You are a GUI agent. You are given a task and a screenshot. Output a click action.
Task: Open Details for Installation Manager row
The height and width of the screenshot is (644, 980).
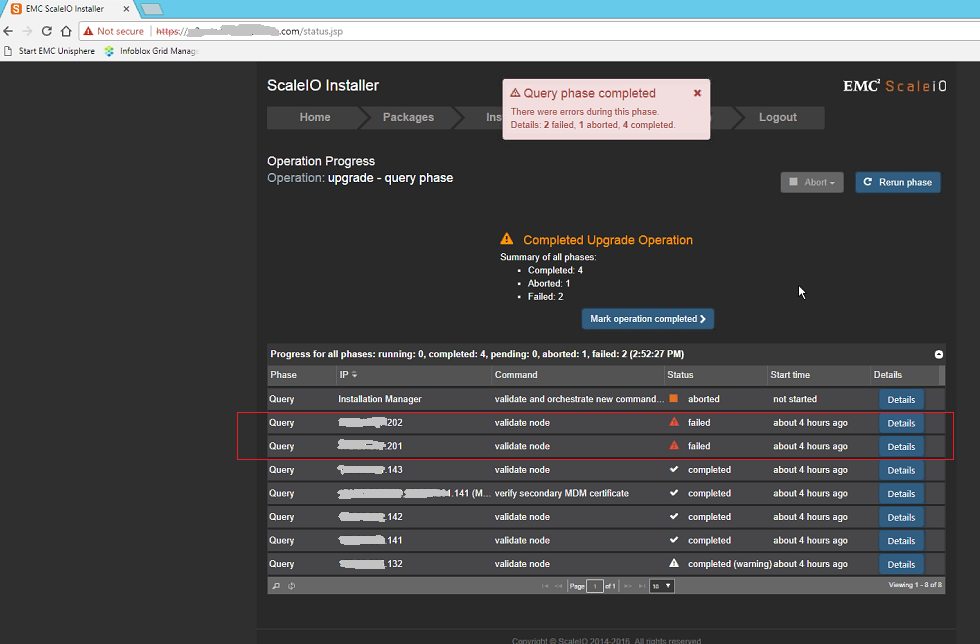[901, 400]
